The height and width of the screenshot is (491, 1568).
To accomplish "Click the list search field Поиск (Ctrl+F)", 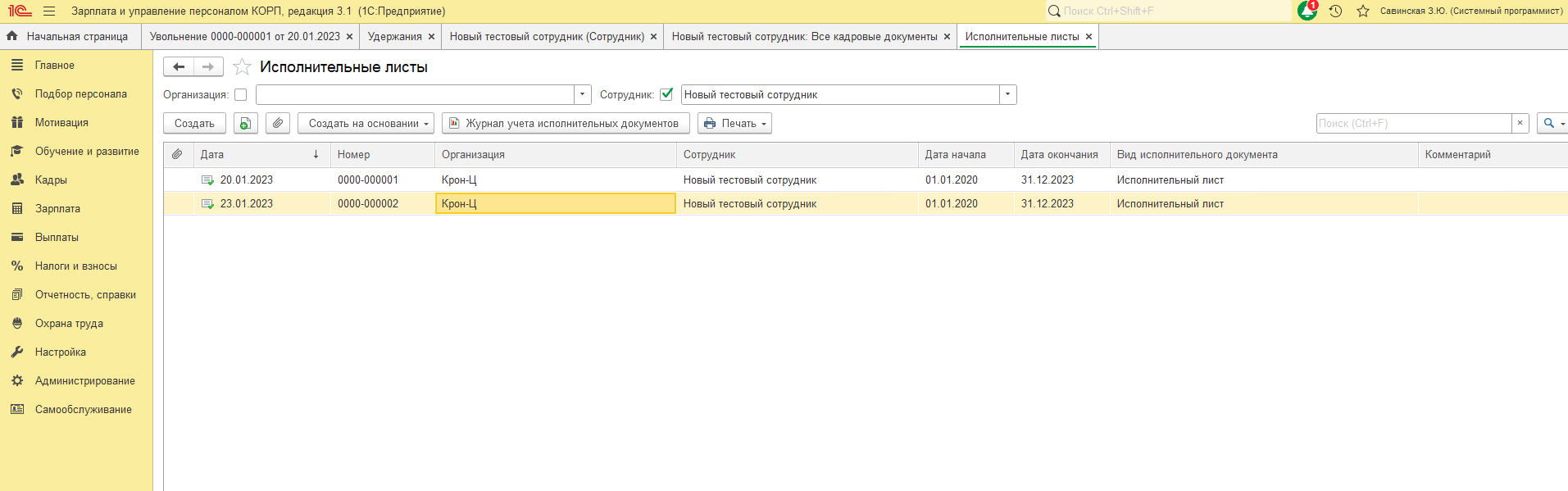I will point(1414,123).
